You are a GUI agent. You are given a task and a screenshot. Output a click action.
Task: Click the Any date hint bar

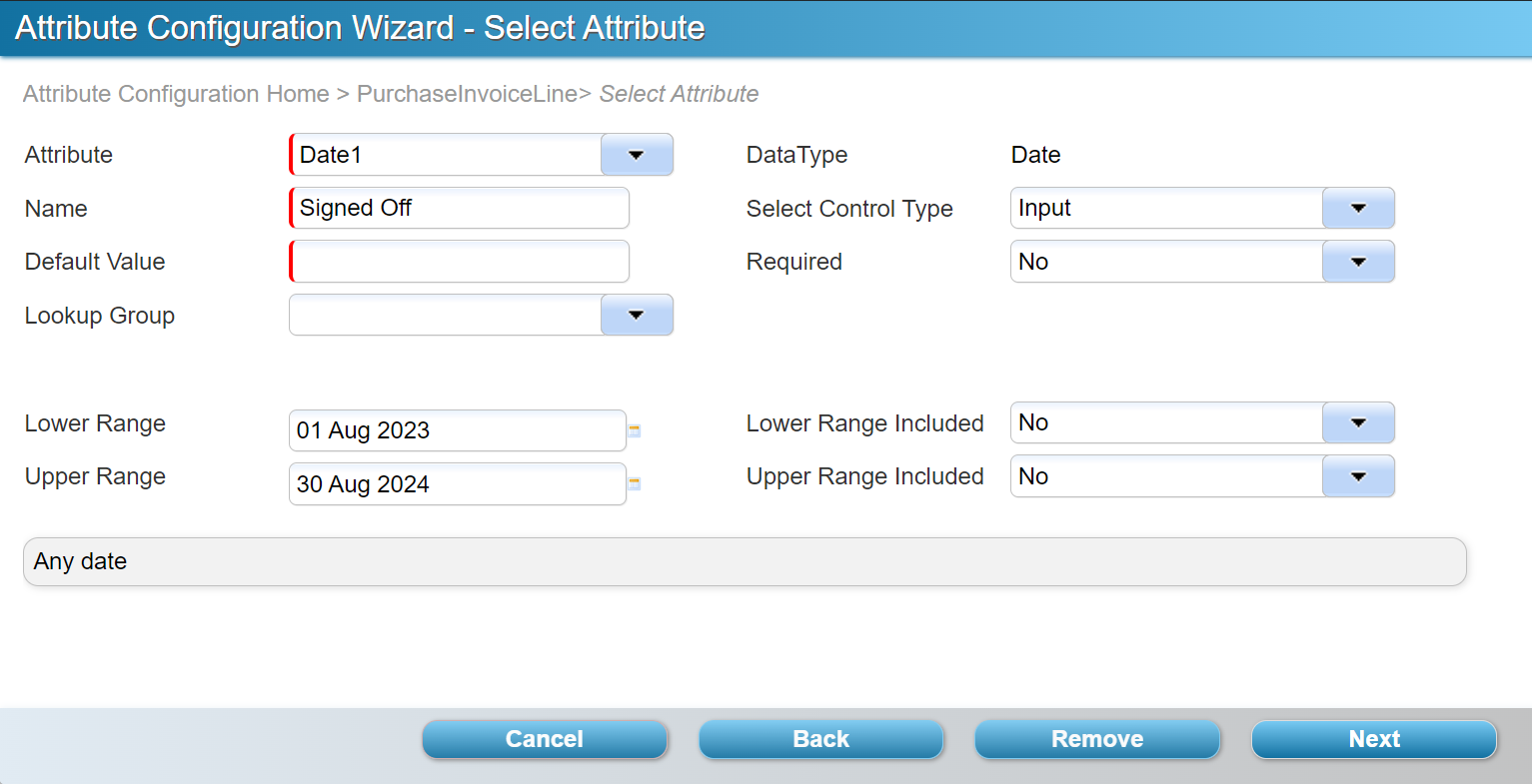[x=745, y=561]
